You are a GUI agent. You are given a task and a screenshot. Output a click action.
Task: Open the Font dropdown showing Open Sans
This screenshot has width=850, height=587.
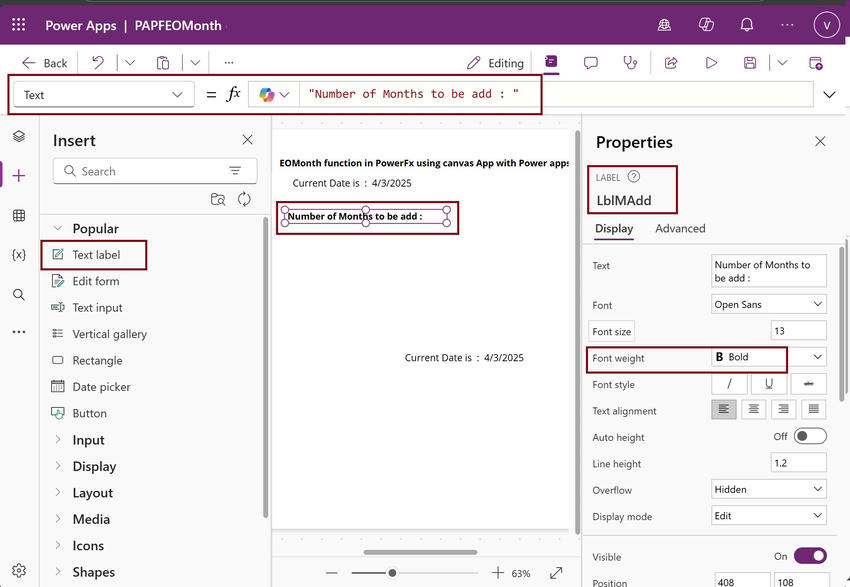769,305
